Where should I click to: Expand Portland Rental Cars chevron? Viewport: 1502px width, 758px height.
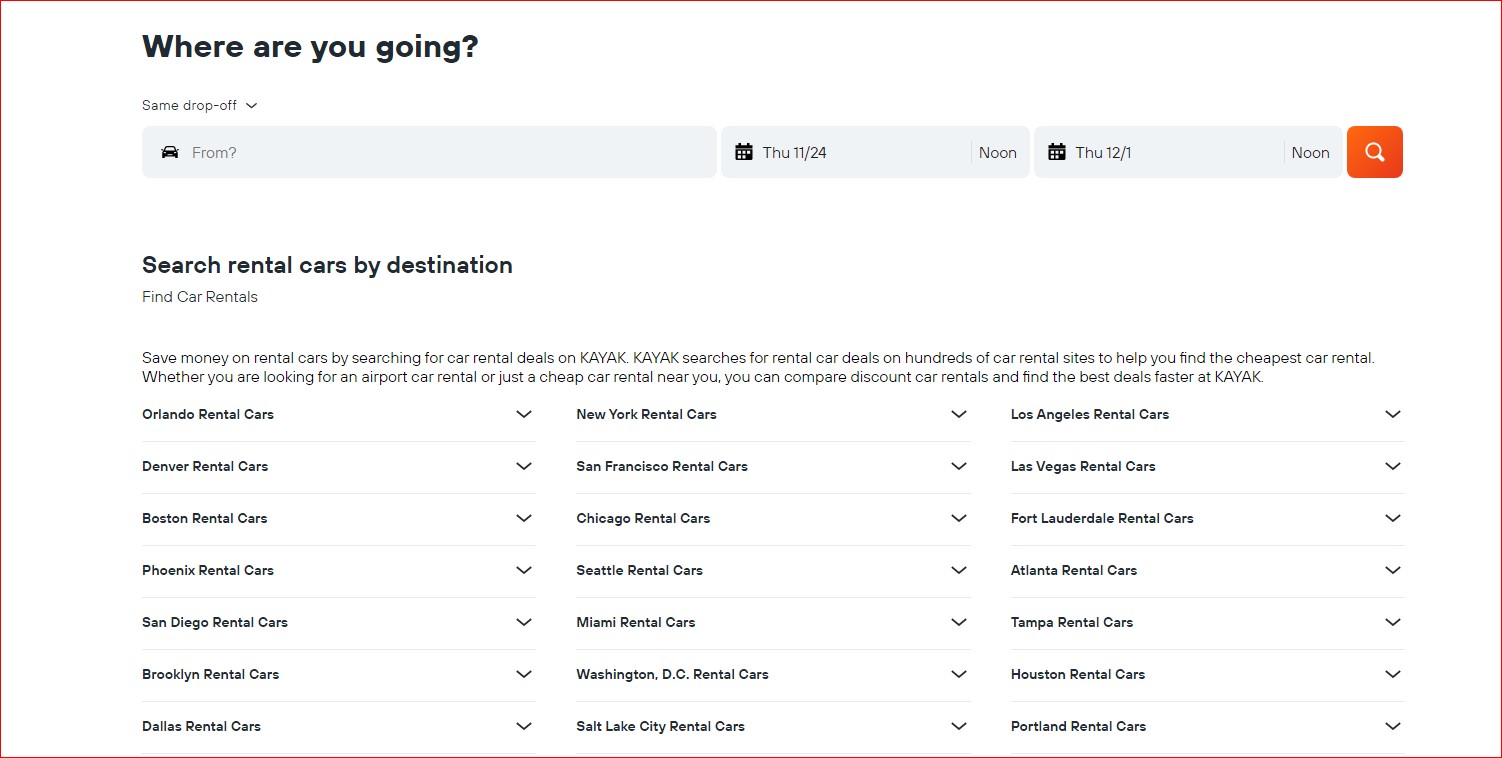1393,726
